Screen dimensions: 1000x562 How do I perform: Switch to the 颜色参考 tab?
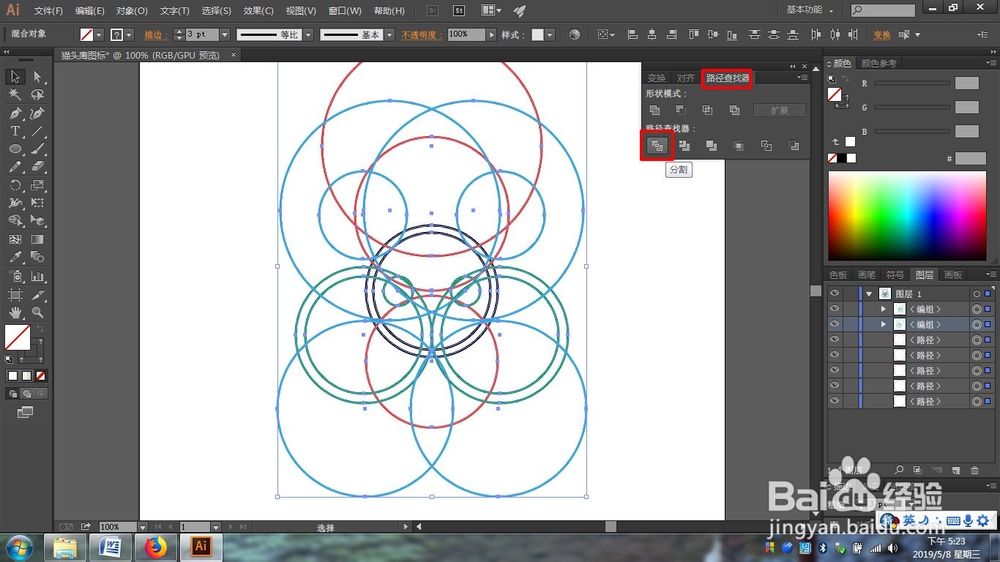point(879,63)
